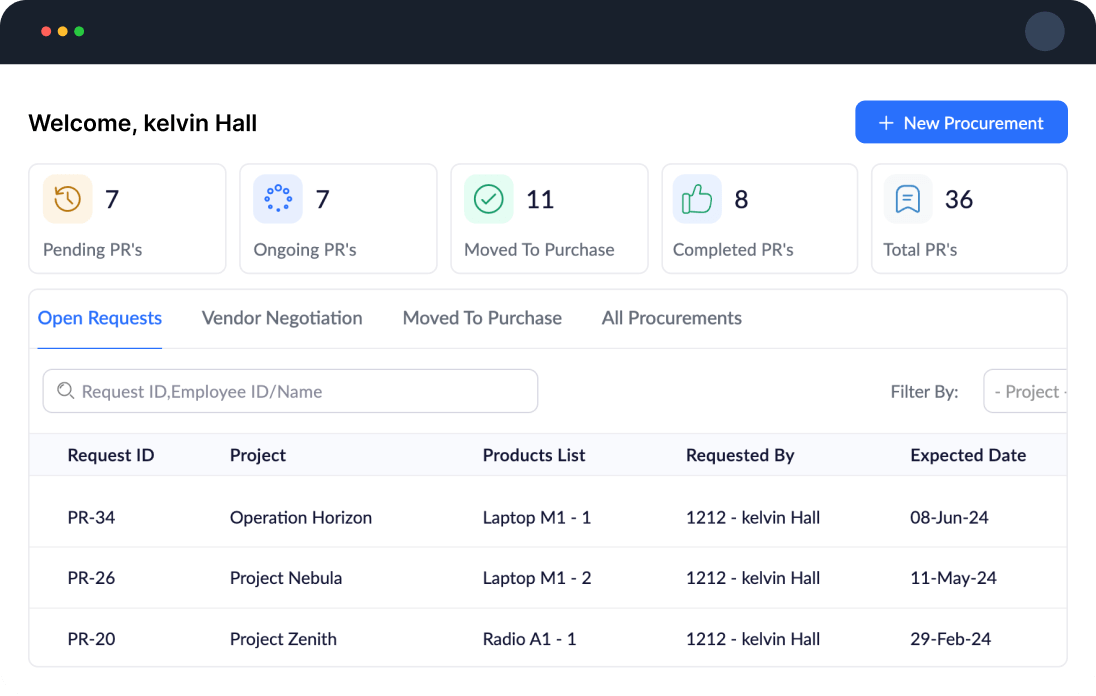The width and height of the screenshot is (1096, 696).
Task: Click the Request ID,Employee ID/Name search field
Action: (x=290, y=391)
